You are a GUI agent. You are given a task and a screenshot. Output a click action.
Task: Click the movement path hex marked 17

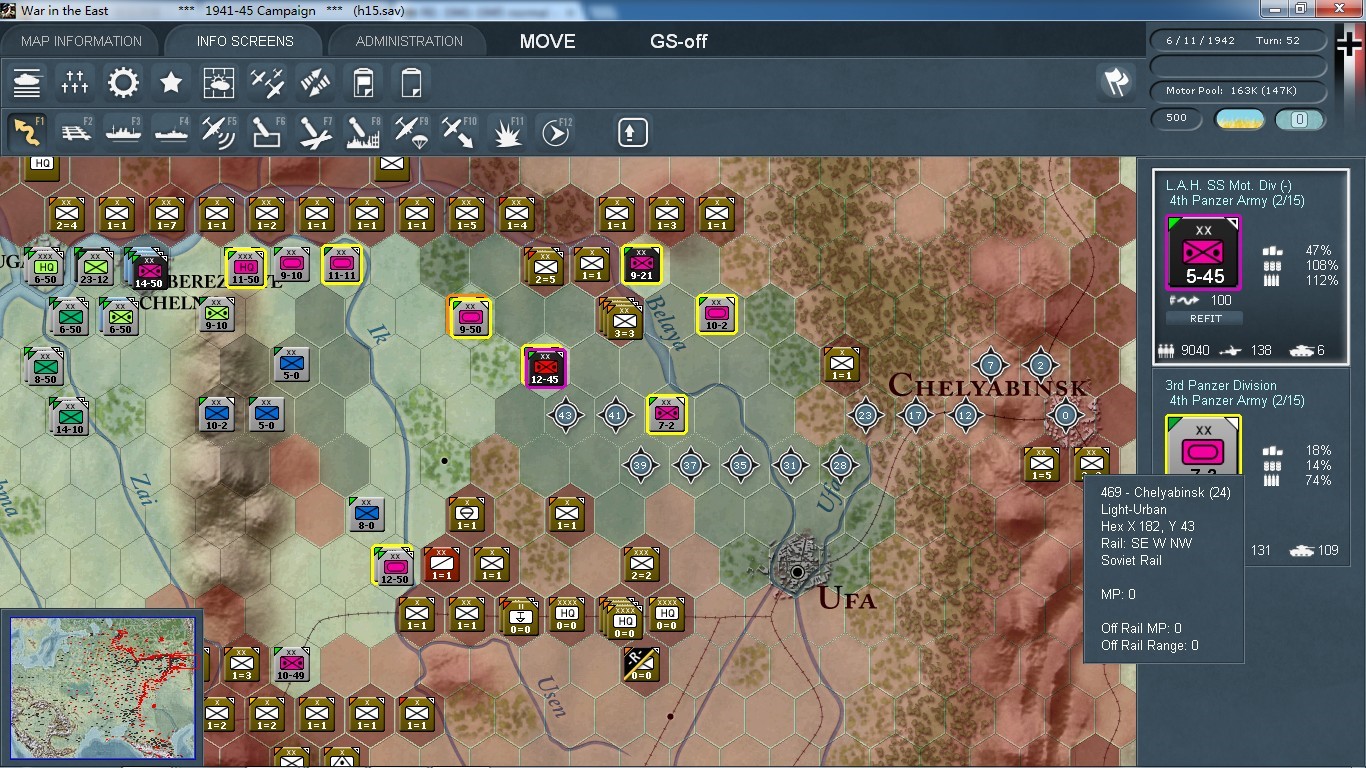[x=915, y=415]
